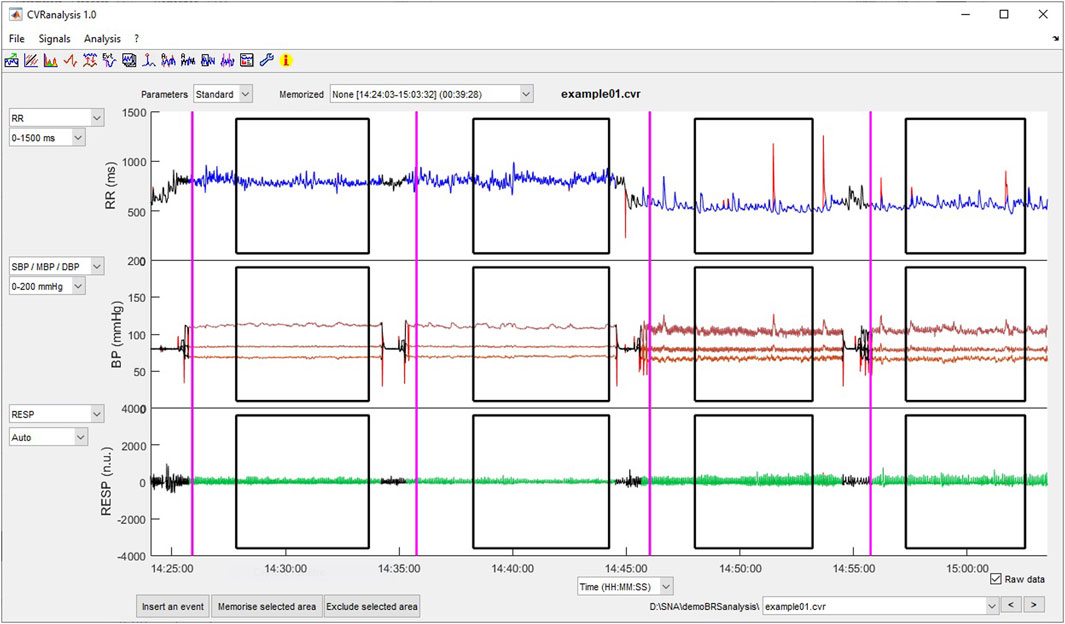Screen dimensions: 1065x624
Task: Click the 14:55:00 time axis label
Action: pos(854,568)
